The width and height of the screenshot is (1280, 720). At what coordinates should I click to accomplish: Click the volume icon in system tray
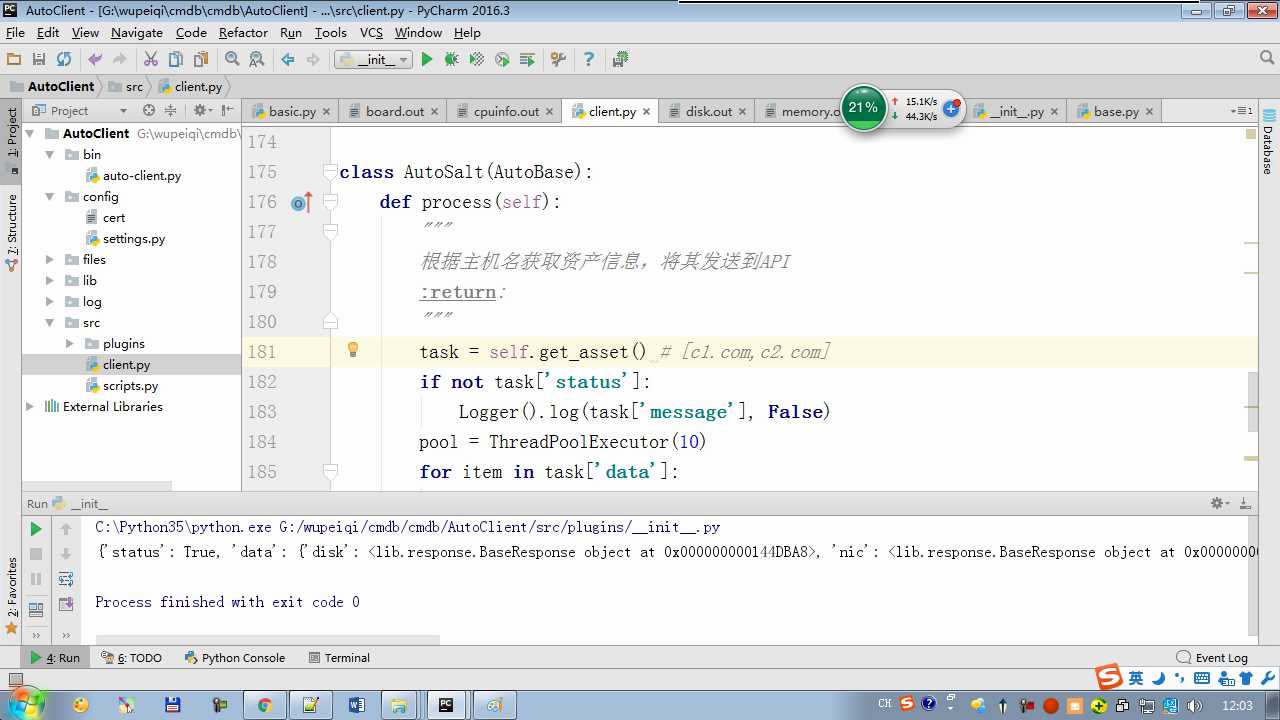click(1195, 705)
